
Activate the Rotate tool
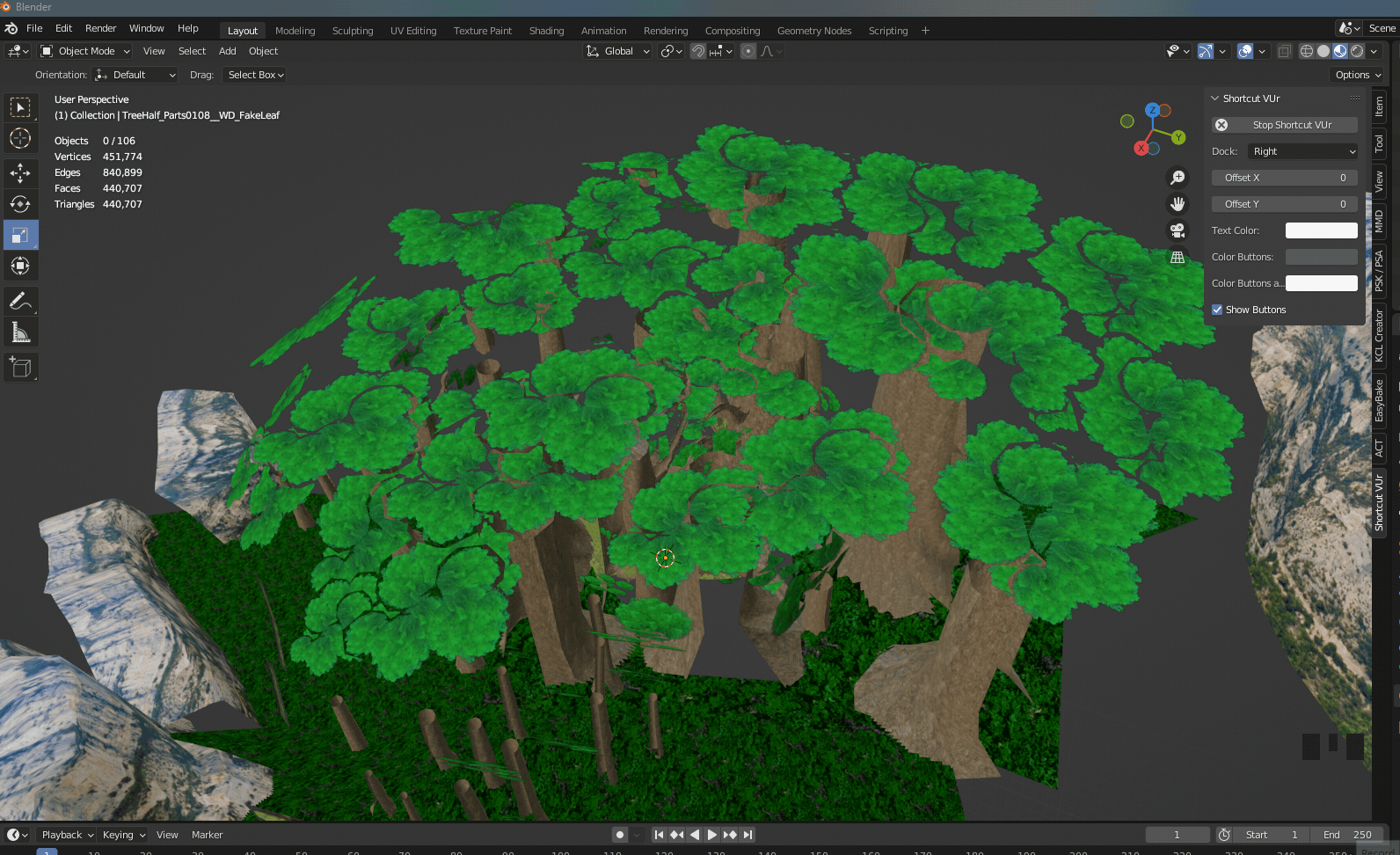coord(19,204)
